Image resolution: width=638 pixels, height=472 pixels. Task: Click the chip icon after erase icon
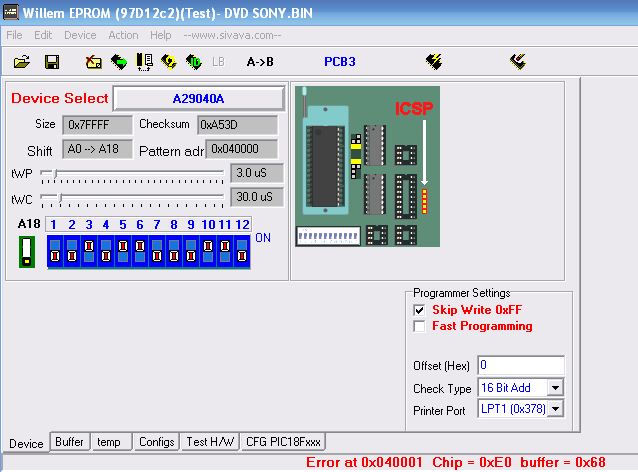[119, 62]
